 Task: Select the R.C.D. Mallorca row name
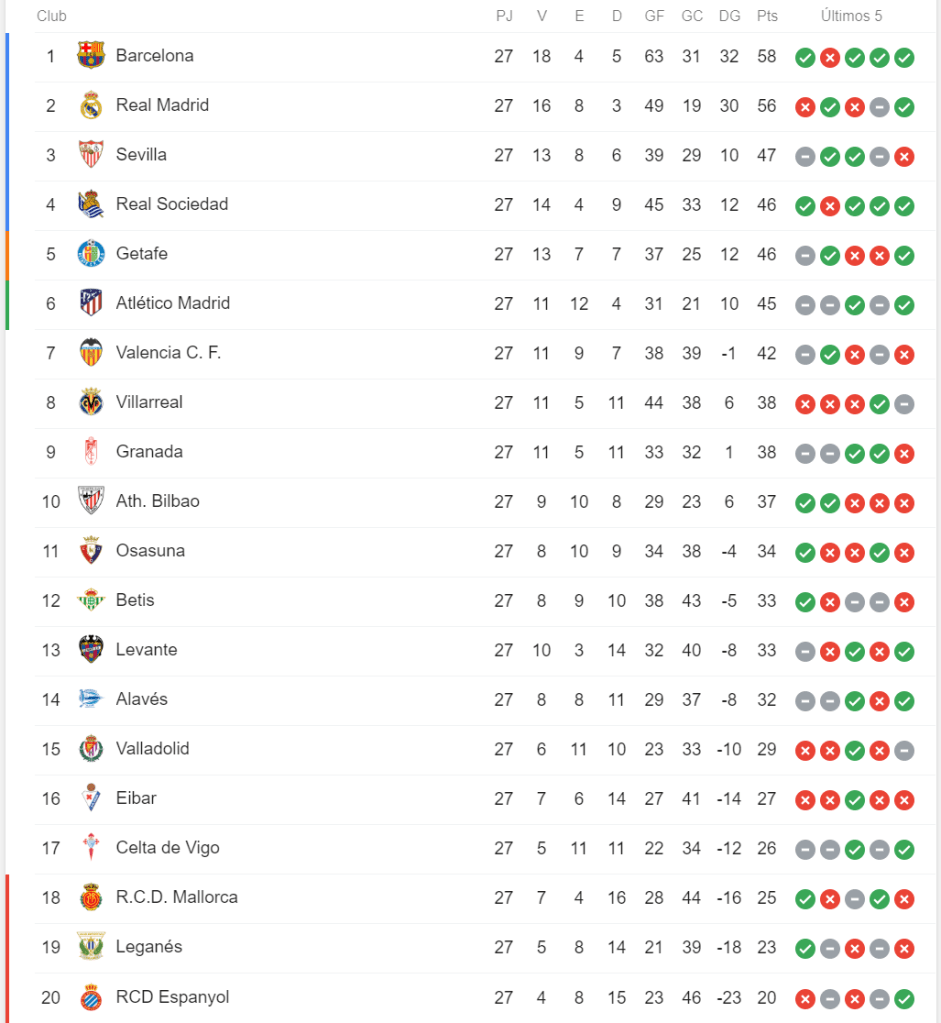(x=177, y=897)
